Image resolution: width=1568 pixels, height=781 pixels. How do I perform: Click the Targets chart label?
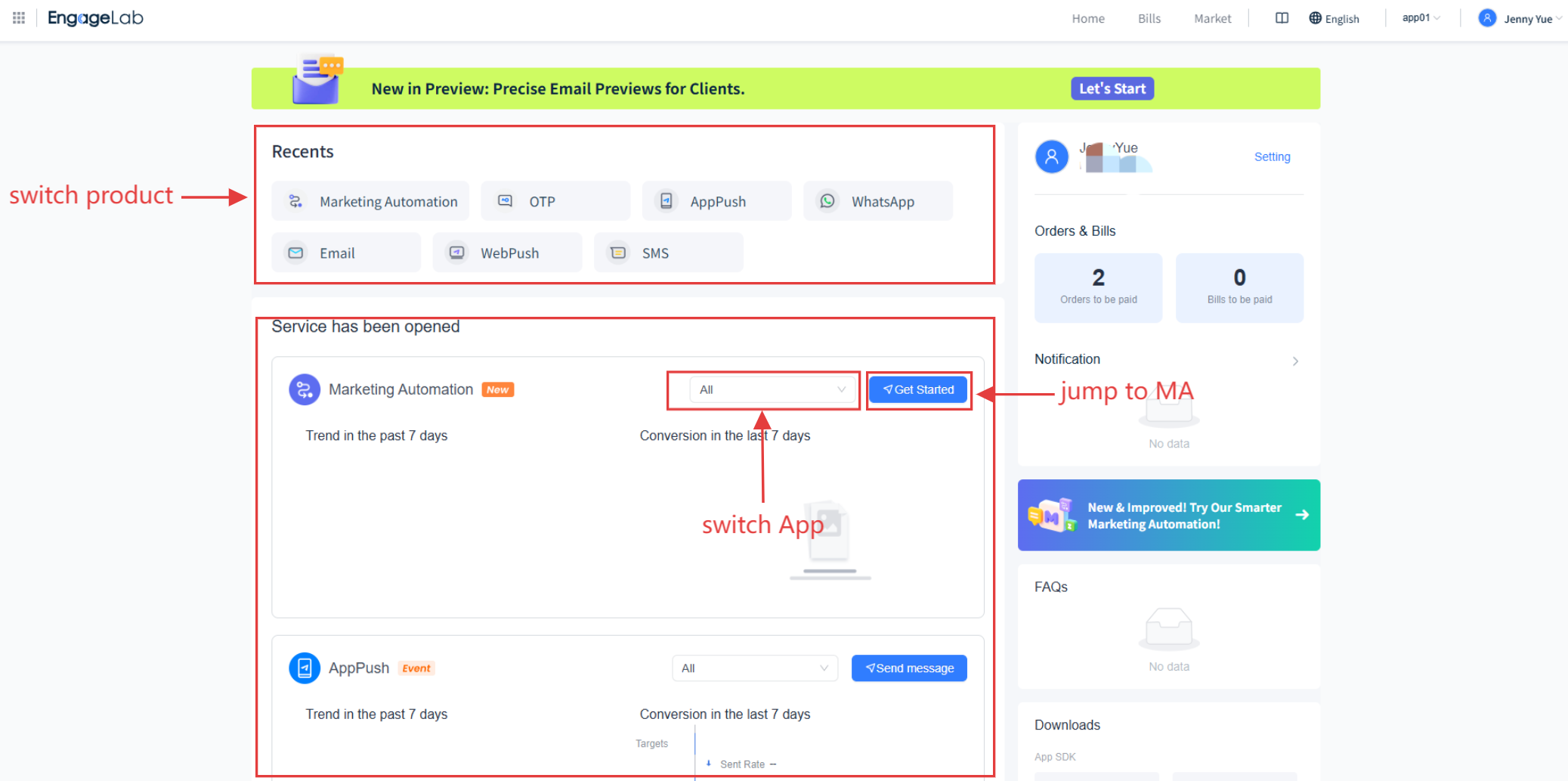tap(651, 744)
